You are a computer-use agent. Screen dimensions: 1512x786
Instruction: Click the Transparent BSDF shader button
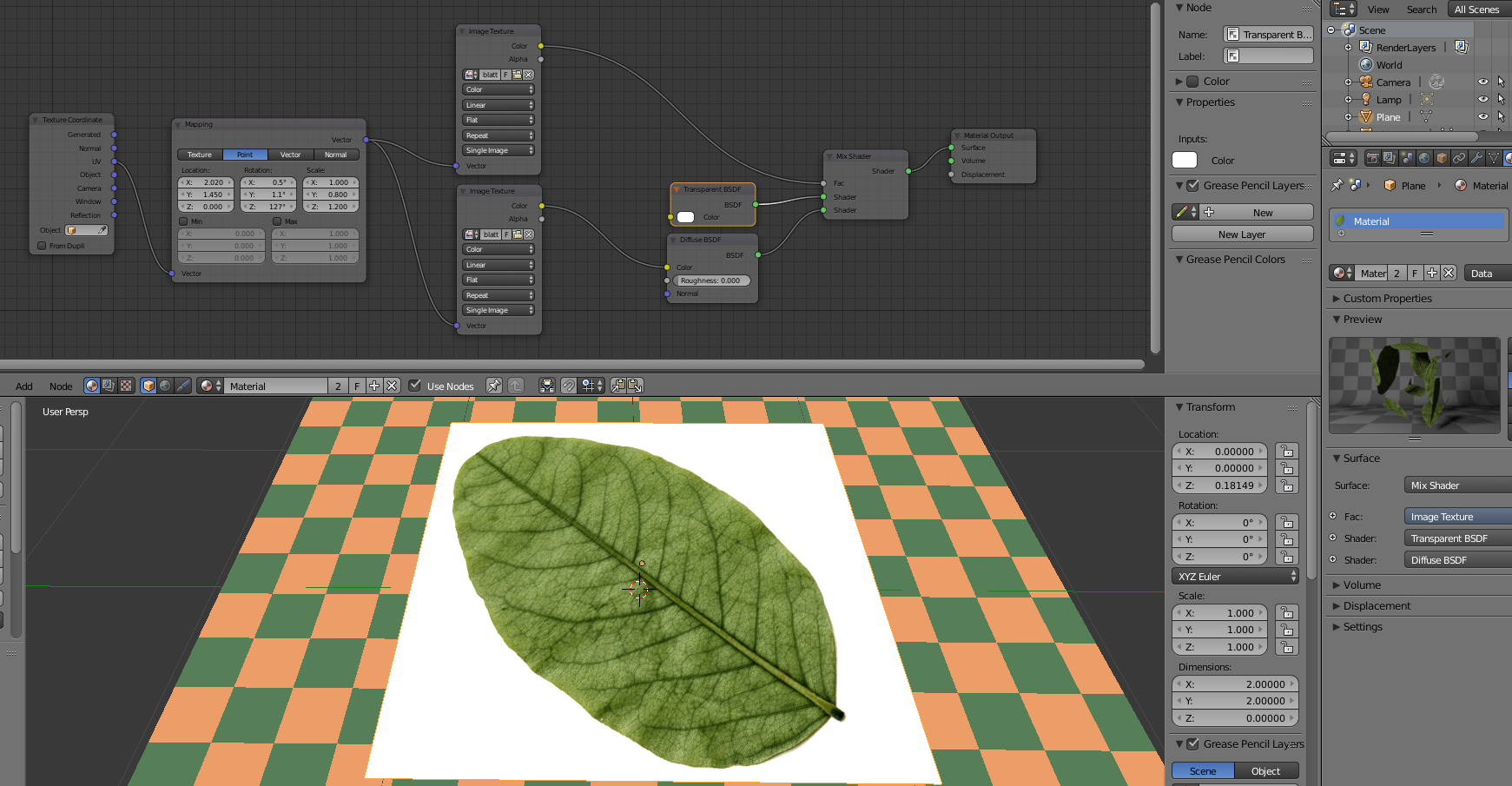pyautogui.click(x=1458, y=538)
